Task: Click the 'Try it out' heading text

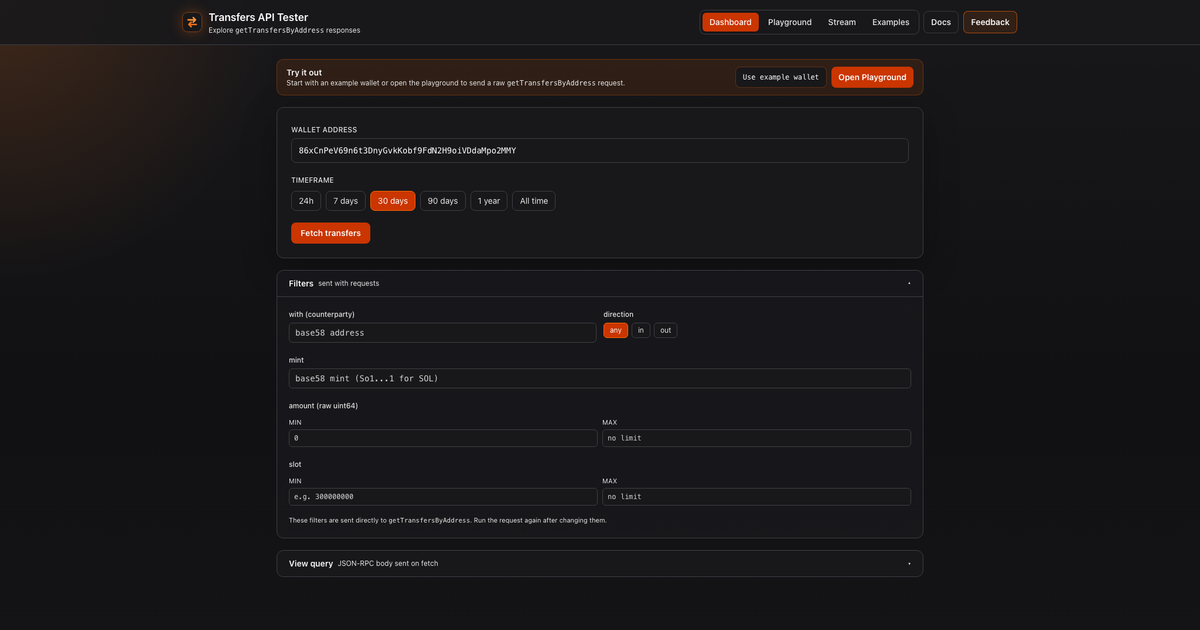Action: click(x=304, y=72)
